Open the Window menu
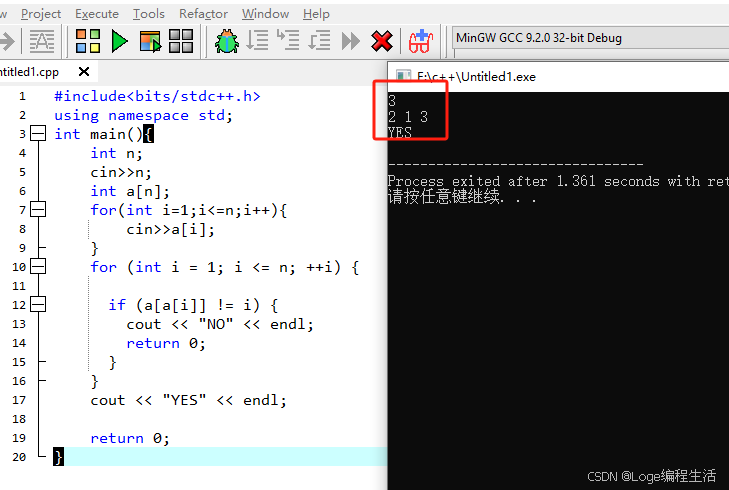The height and width of the screenshot is (490, 729). [265, 14]
